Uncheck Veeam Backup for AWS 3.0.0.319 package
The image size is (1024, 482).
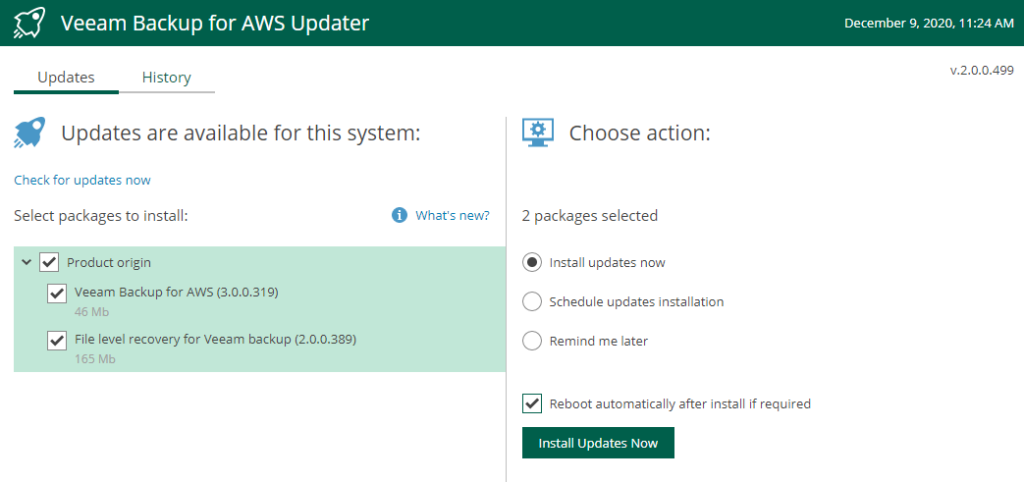point(57,293)
